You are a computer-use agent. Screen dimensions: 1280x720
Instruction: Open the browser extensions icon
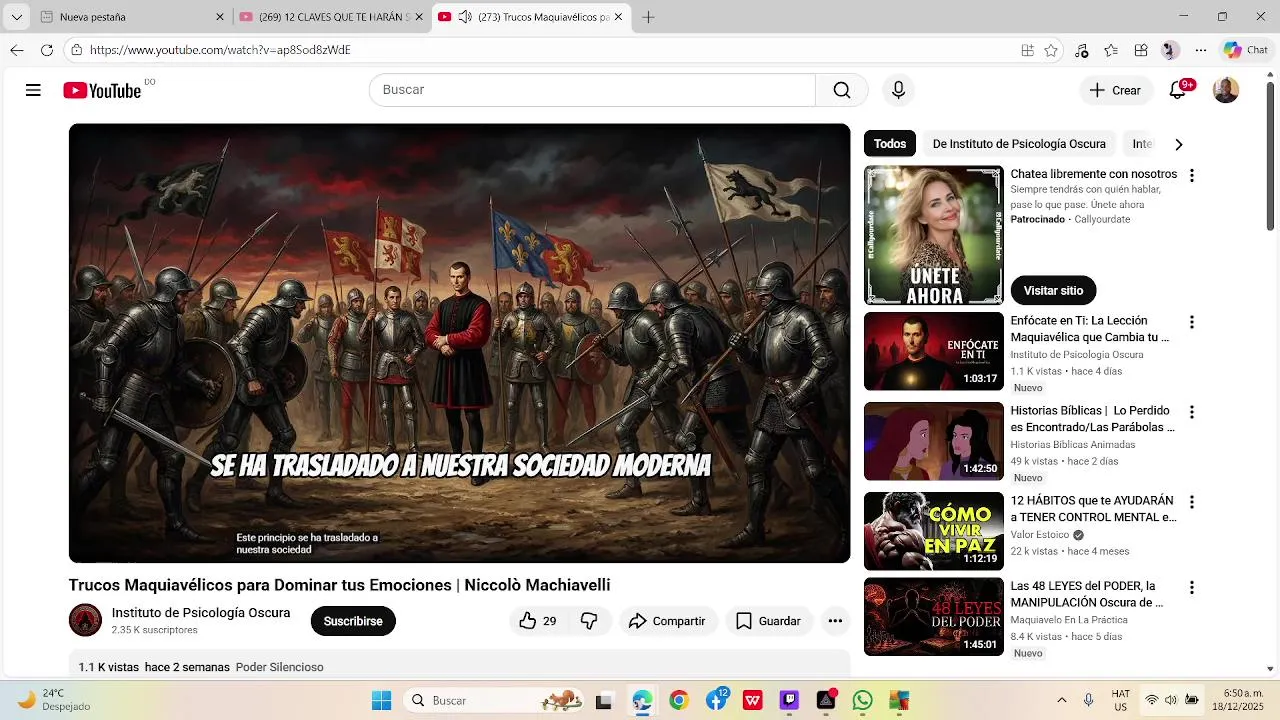coord(1141,50)
